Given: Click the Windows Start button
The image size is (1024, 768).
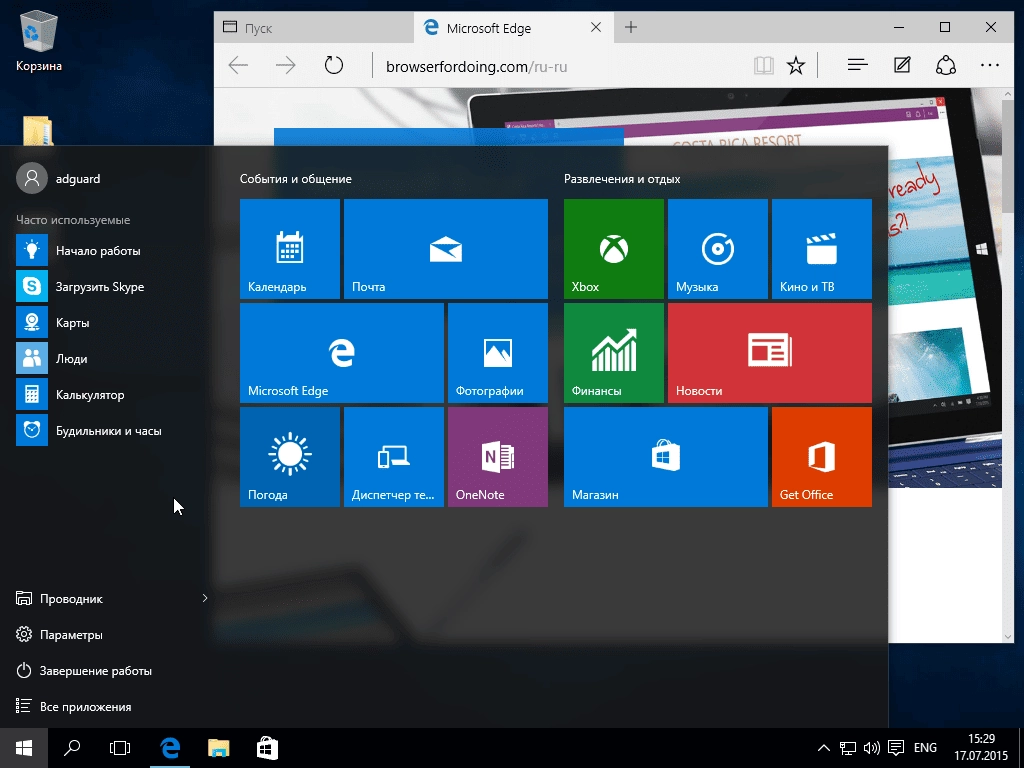Looking at the screenshot, I should coord(24,748).
